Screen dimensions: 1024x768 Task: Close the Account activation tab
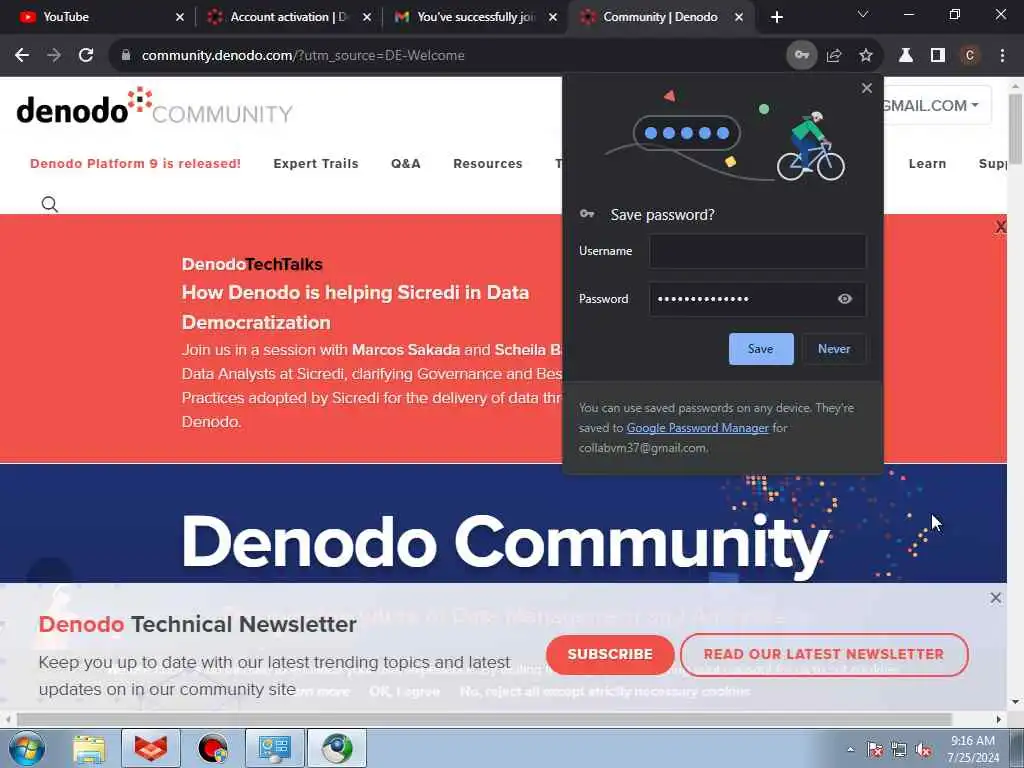tap(367, 17)
